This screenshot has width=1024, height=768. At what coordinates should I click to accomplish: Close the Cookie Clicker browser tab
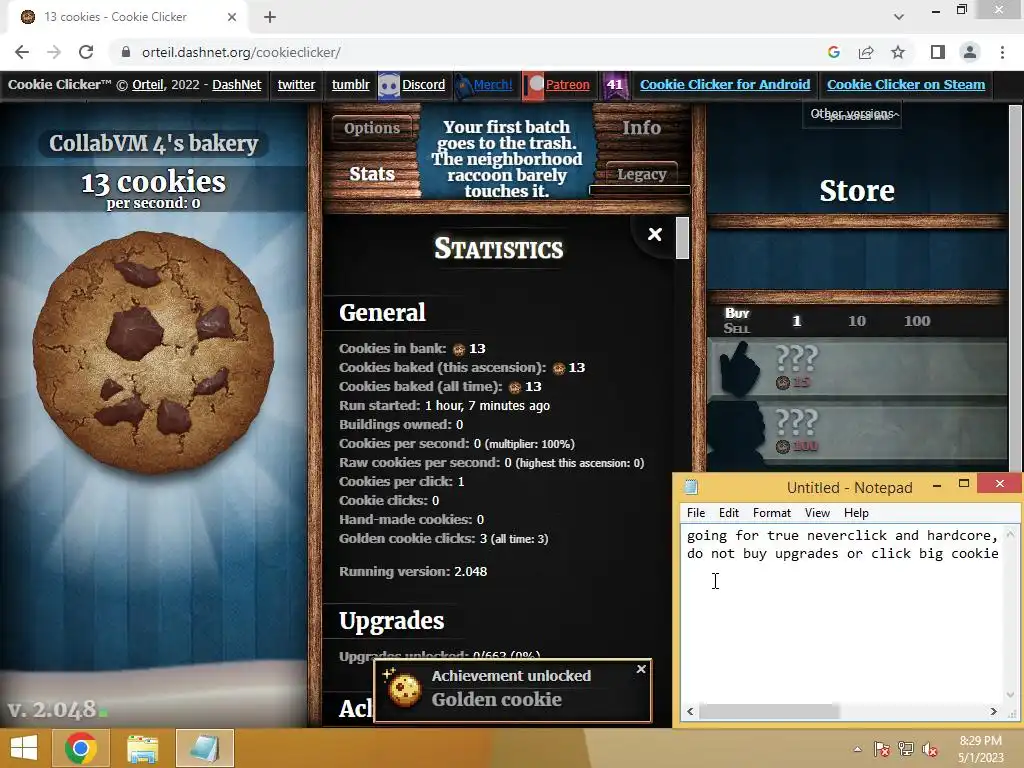[232, 17]
